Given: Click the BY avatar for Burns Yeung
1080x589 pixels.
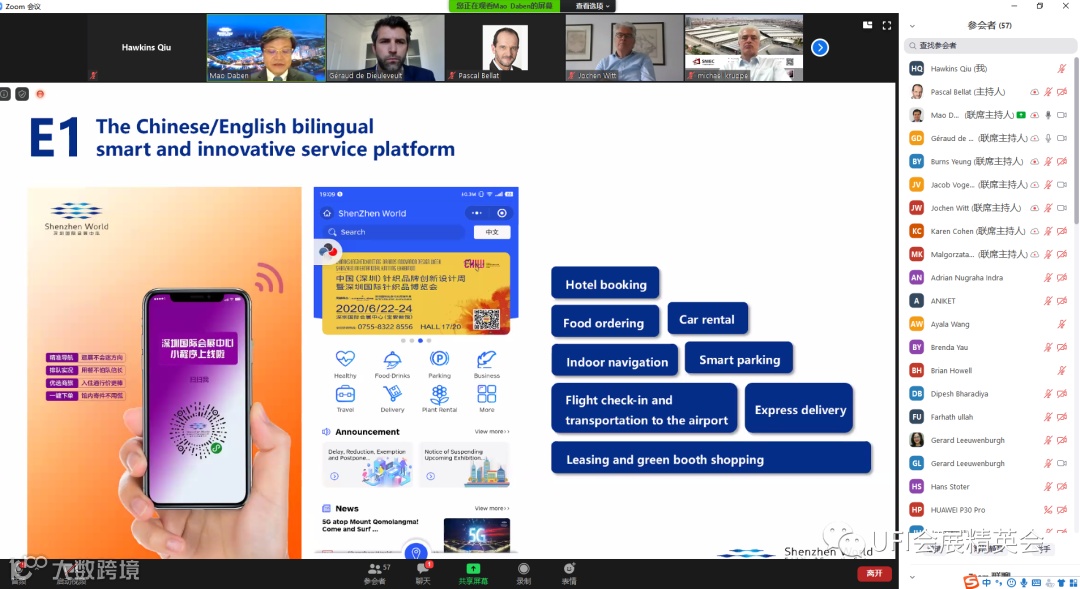Looking at the screenshot, I should tap(917, 161).
